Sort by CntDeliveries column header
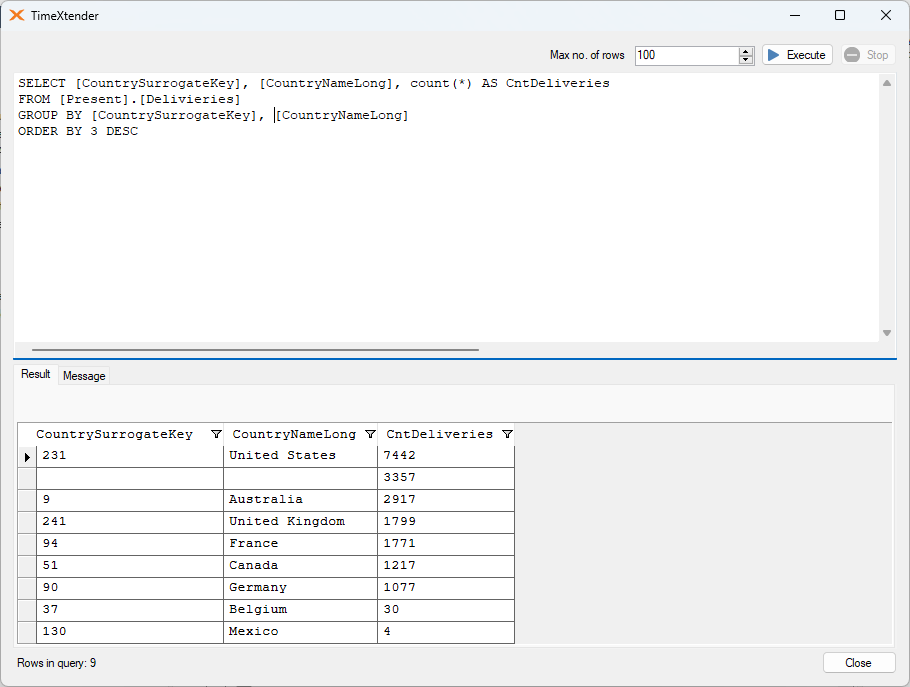 point(439,434)
